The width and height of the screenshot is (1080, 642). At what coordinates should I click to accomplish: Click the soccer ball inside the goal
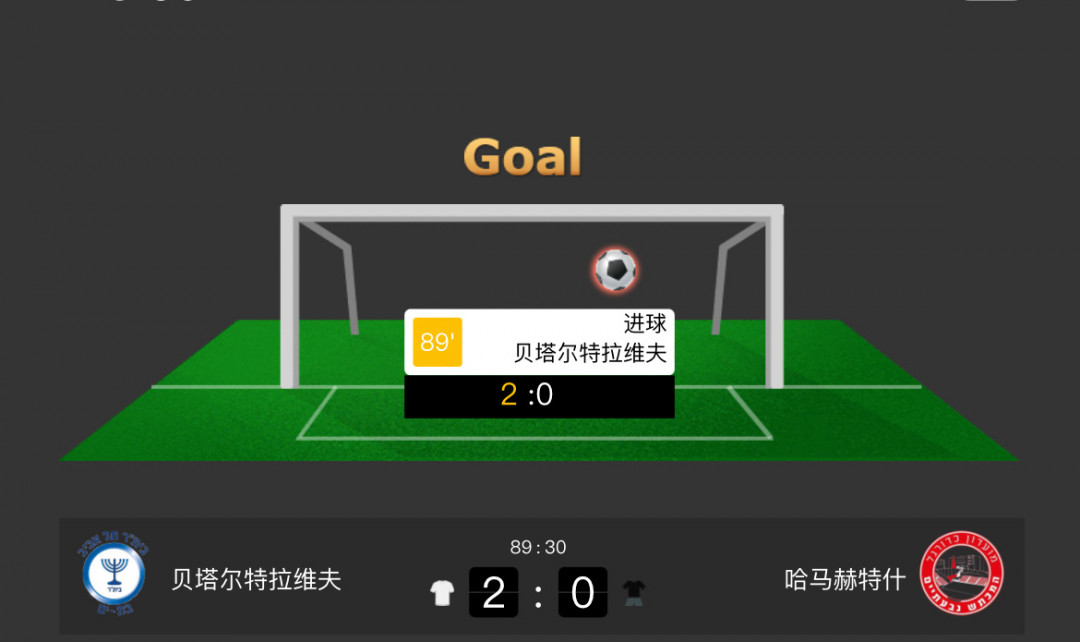[615, 269]
